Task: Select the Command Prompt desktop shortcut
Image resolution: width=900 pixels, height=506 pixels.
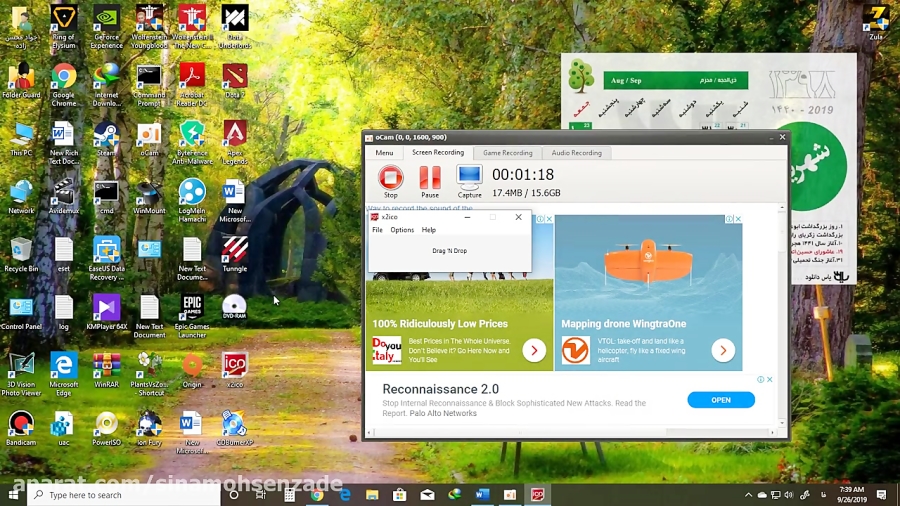Action: [x=149, y=85]
